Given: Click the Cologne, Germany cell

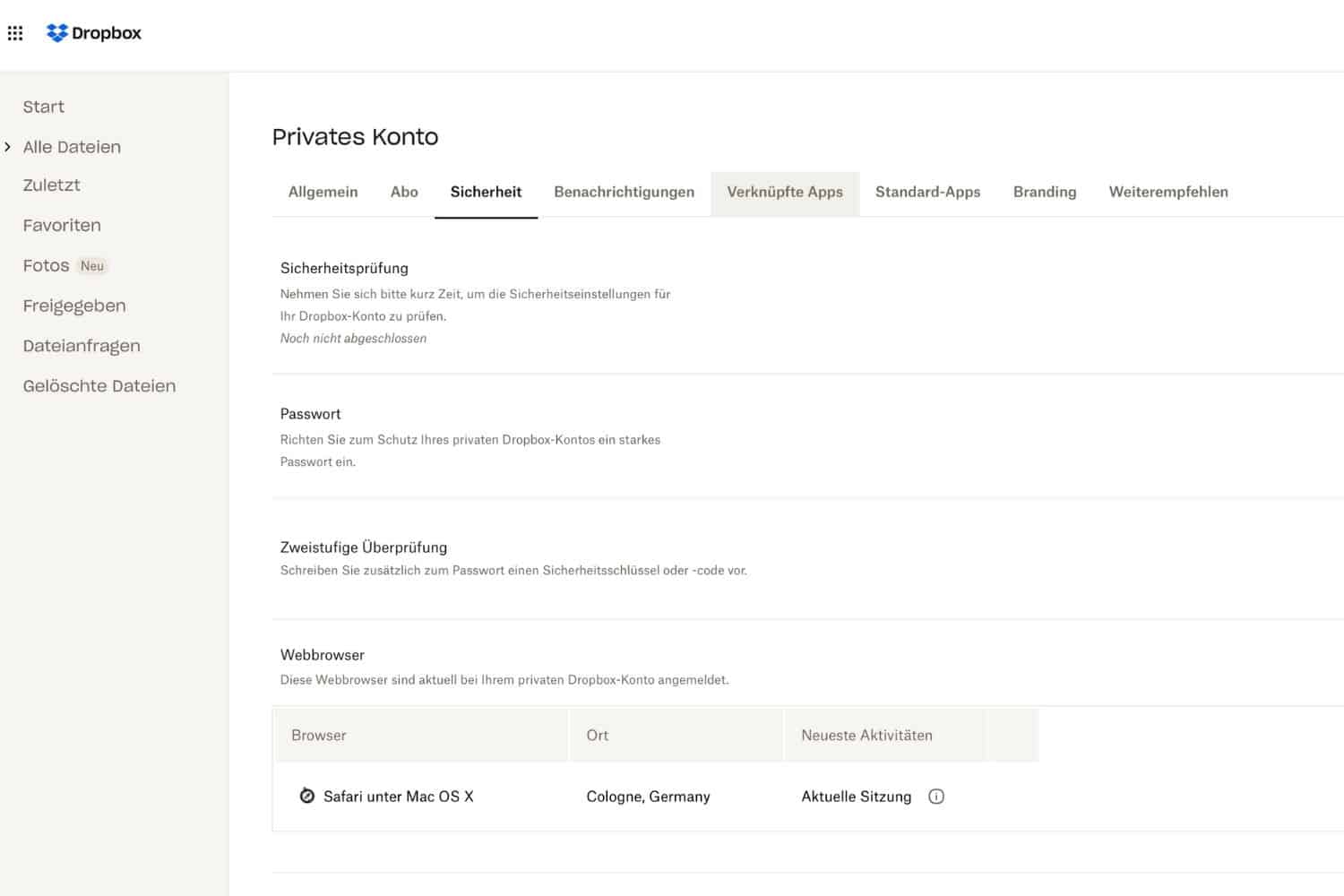Looking at the screenshot, I should point(648,797).
